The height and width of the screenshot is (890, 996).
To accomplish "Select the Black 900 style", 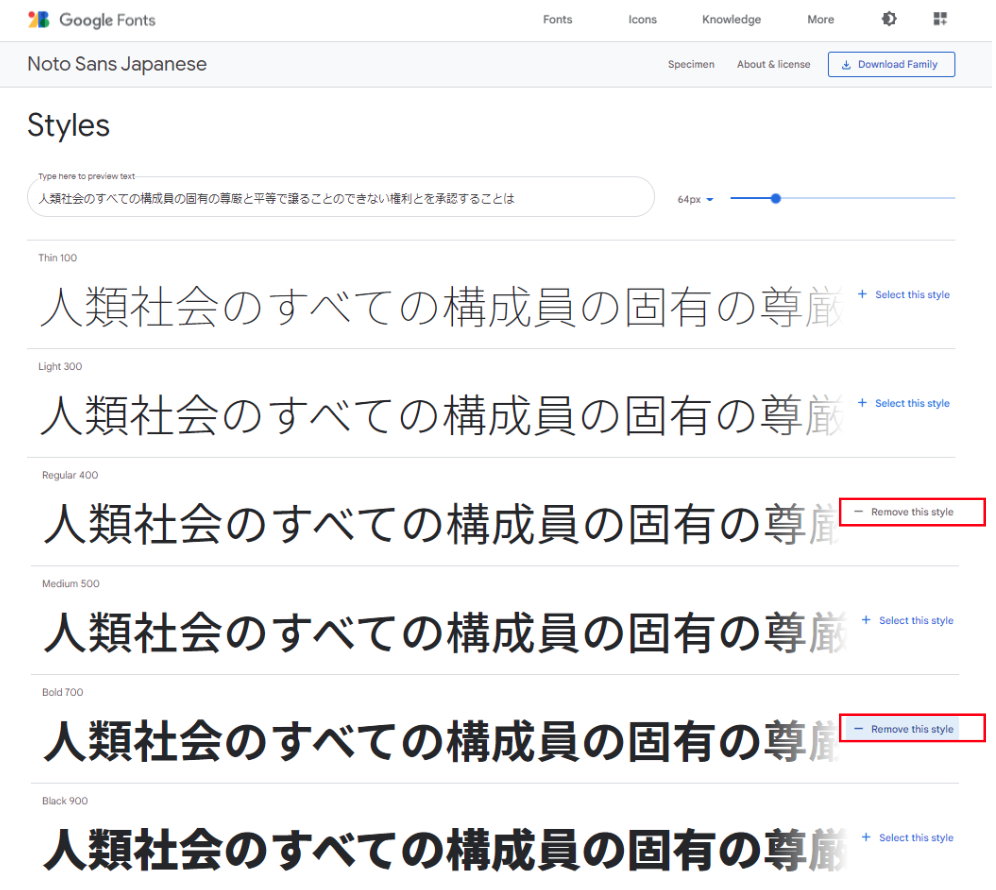I will point(908,838).
